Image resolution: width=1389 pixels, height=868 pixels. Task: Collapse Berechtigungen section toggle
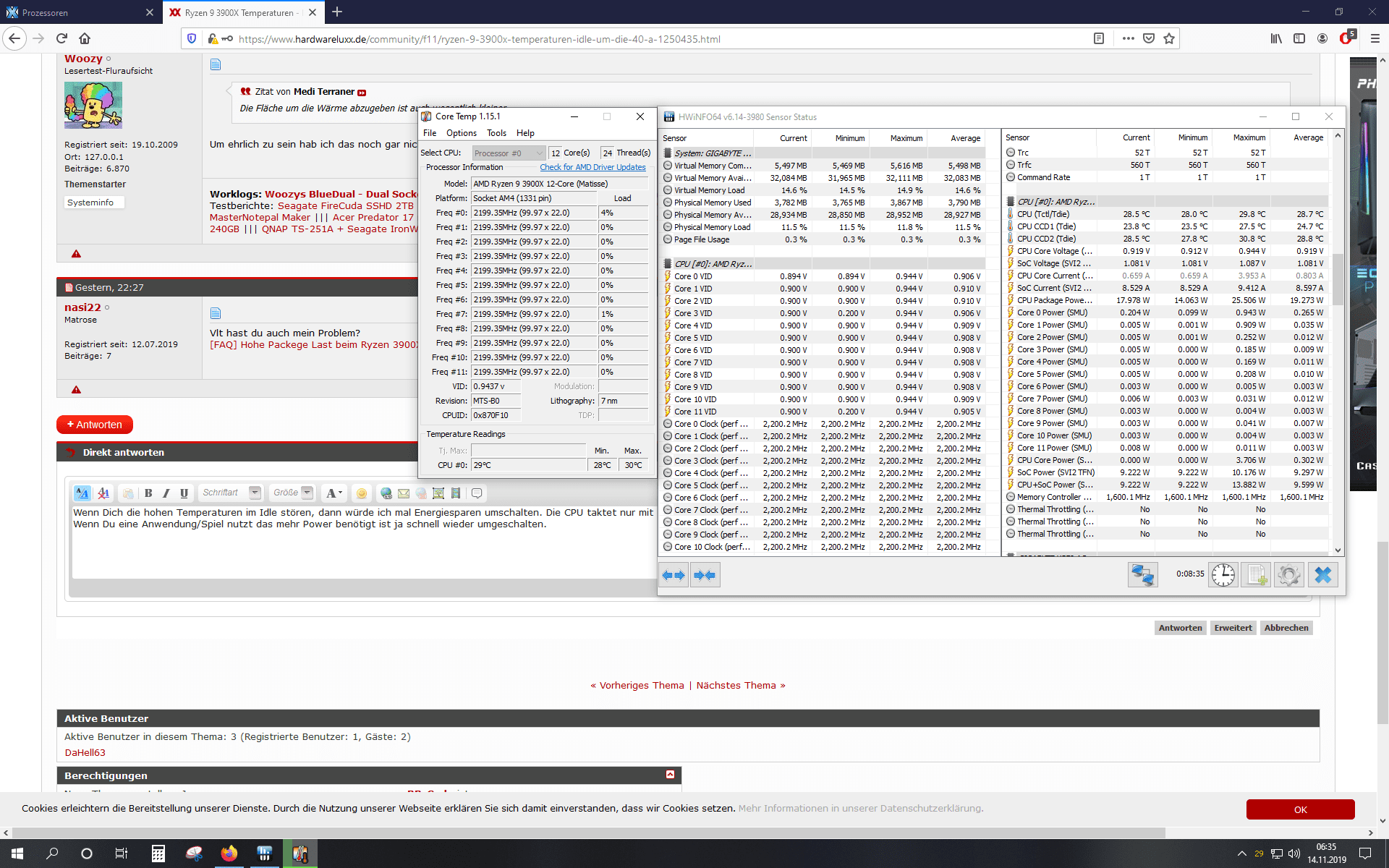(x=670, y=775)
